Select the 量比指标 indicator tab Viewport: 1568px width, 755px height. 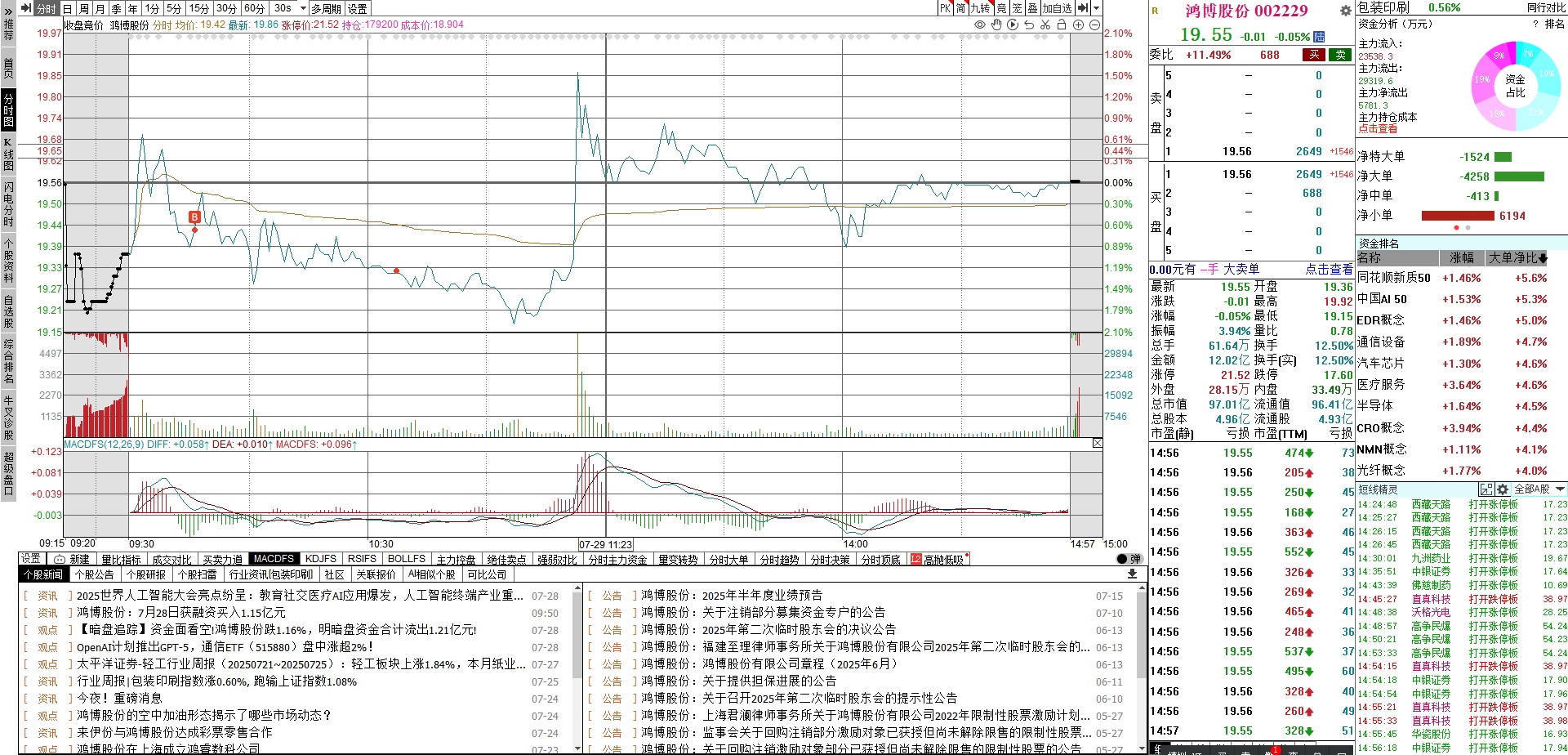[121, 560]
